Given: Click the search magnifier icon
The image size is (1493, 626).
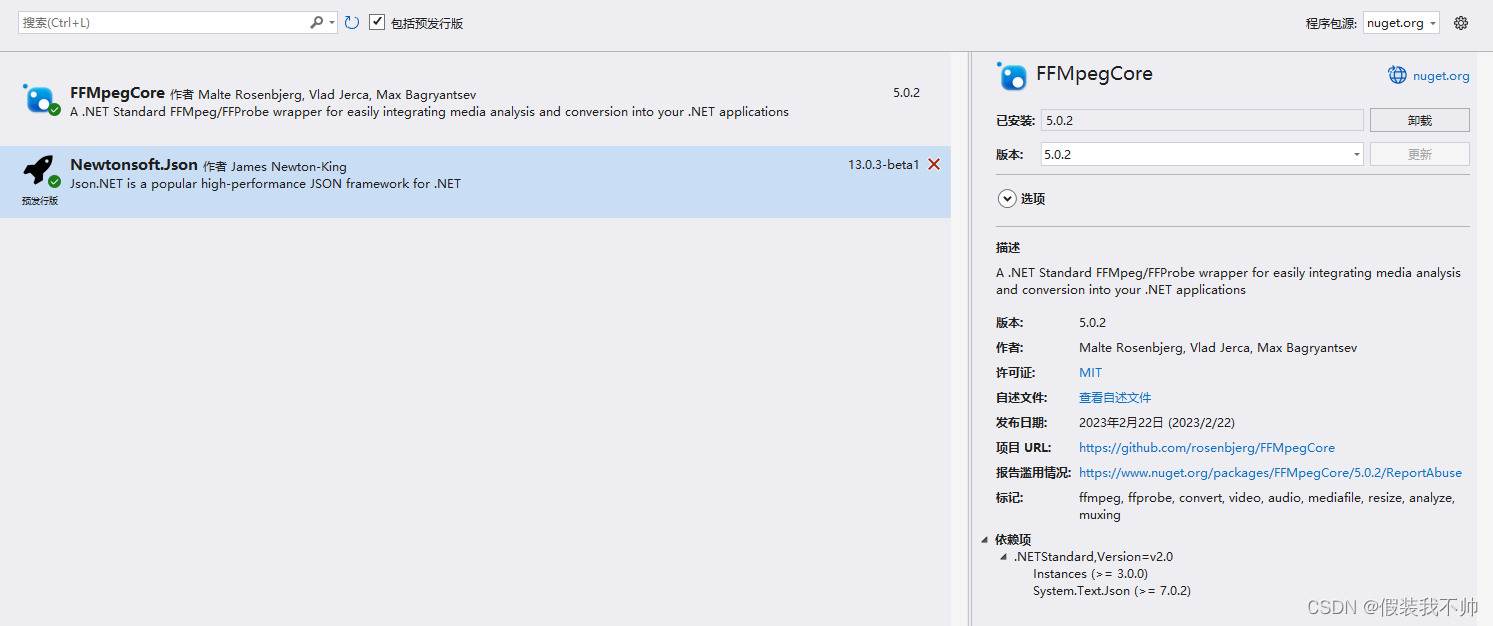Looking at the screenshot, I should pyautogui.click(x=316, y=22).
